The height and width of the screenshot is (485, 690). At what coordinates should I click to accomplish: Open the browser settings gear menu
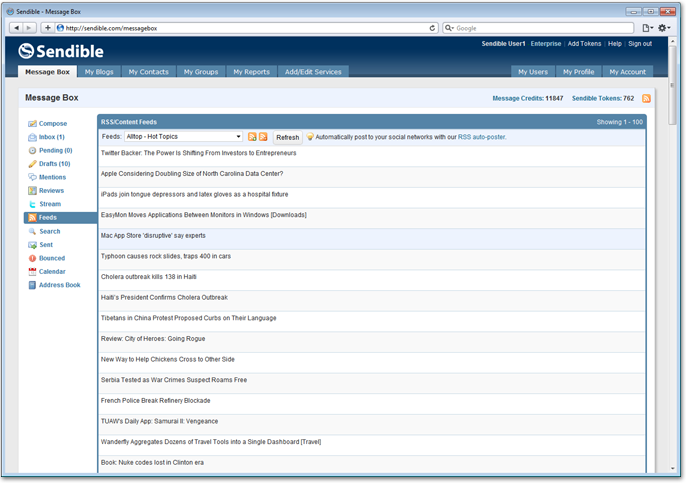(x=664, y=28)
